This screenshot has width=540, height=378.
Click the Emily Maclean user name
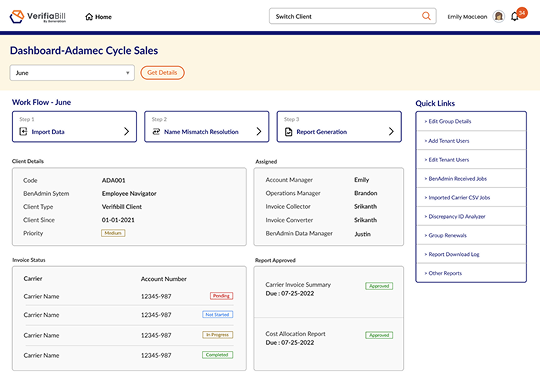pos(467,17)
